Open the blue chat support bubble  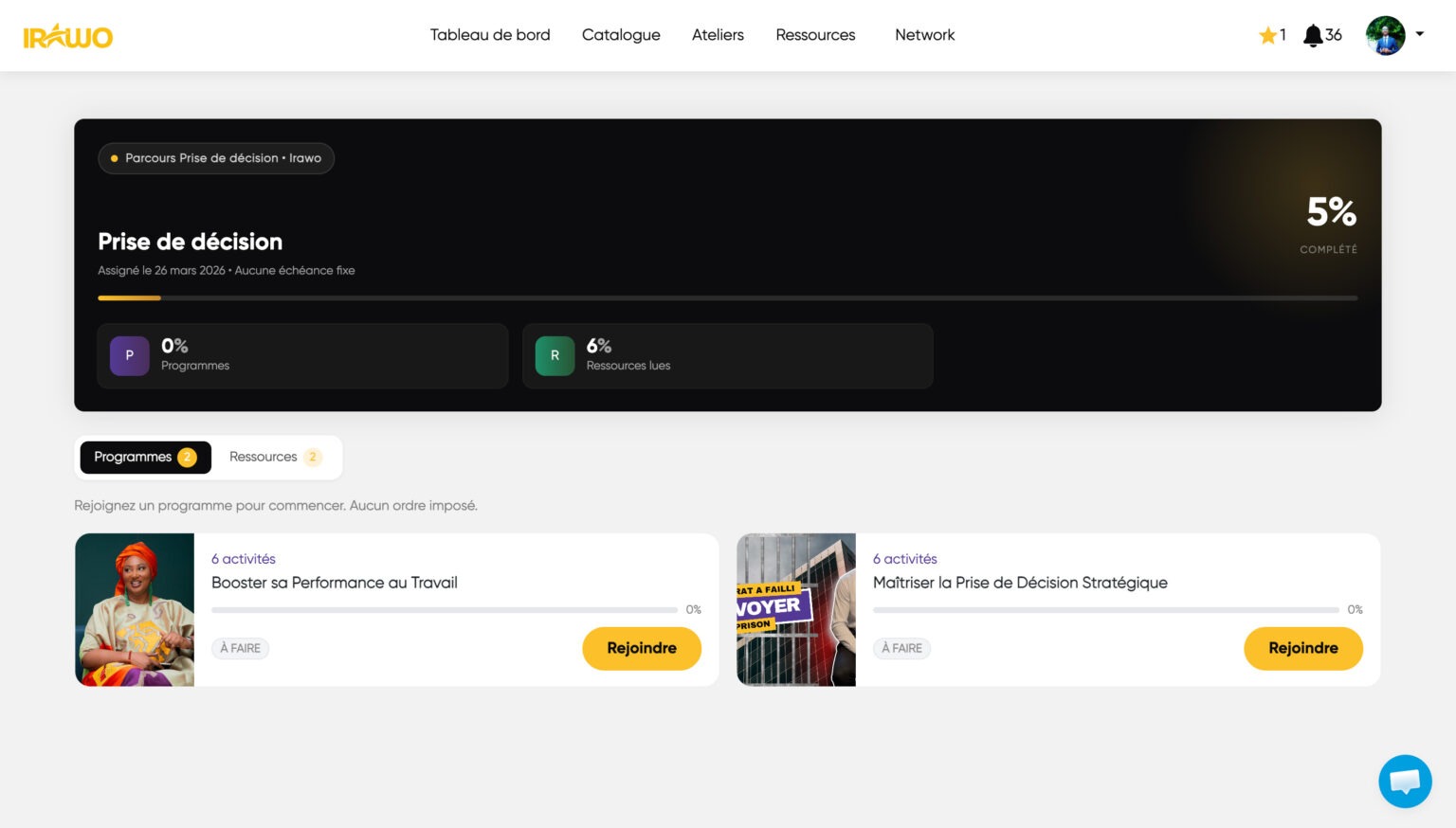pyautogui.click(x=1405, y=781)
